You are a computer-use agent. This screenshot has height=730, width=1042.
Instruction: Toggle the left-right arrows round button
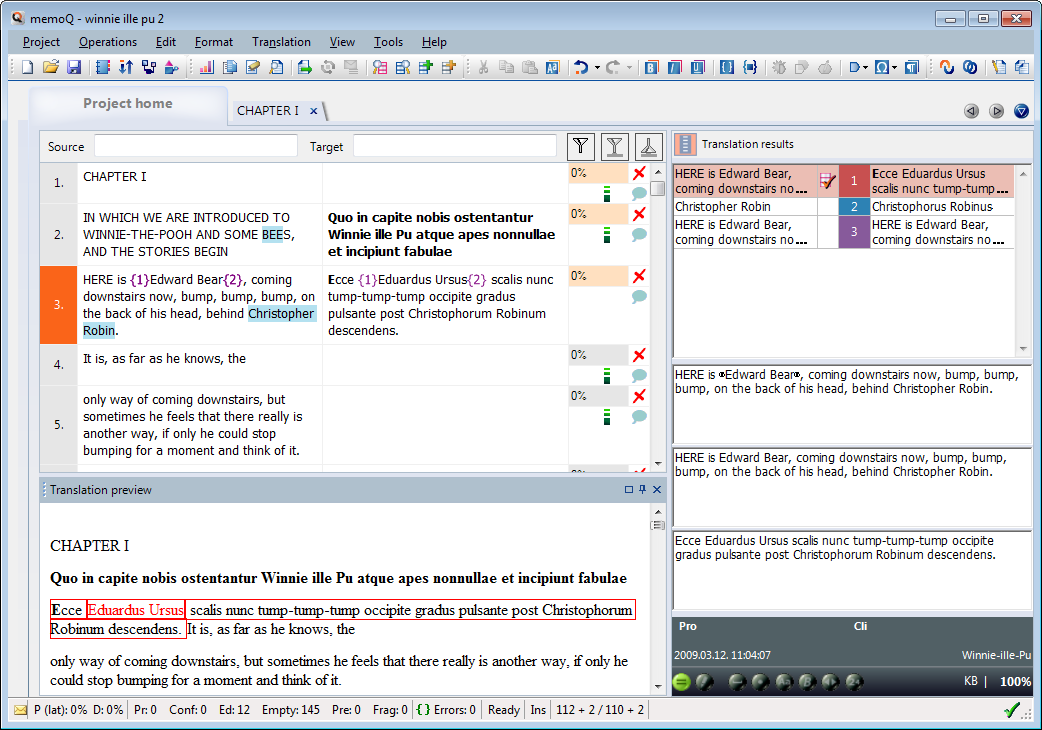[831, 682]
